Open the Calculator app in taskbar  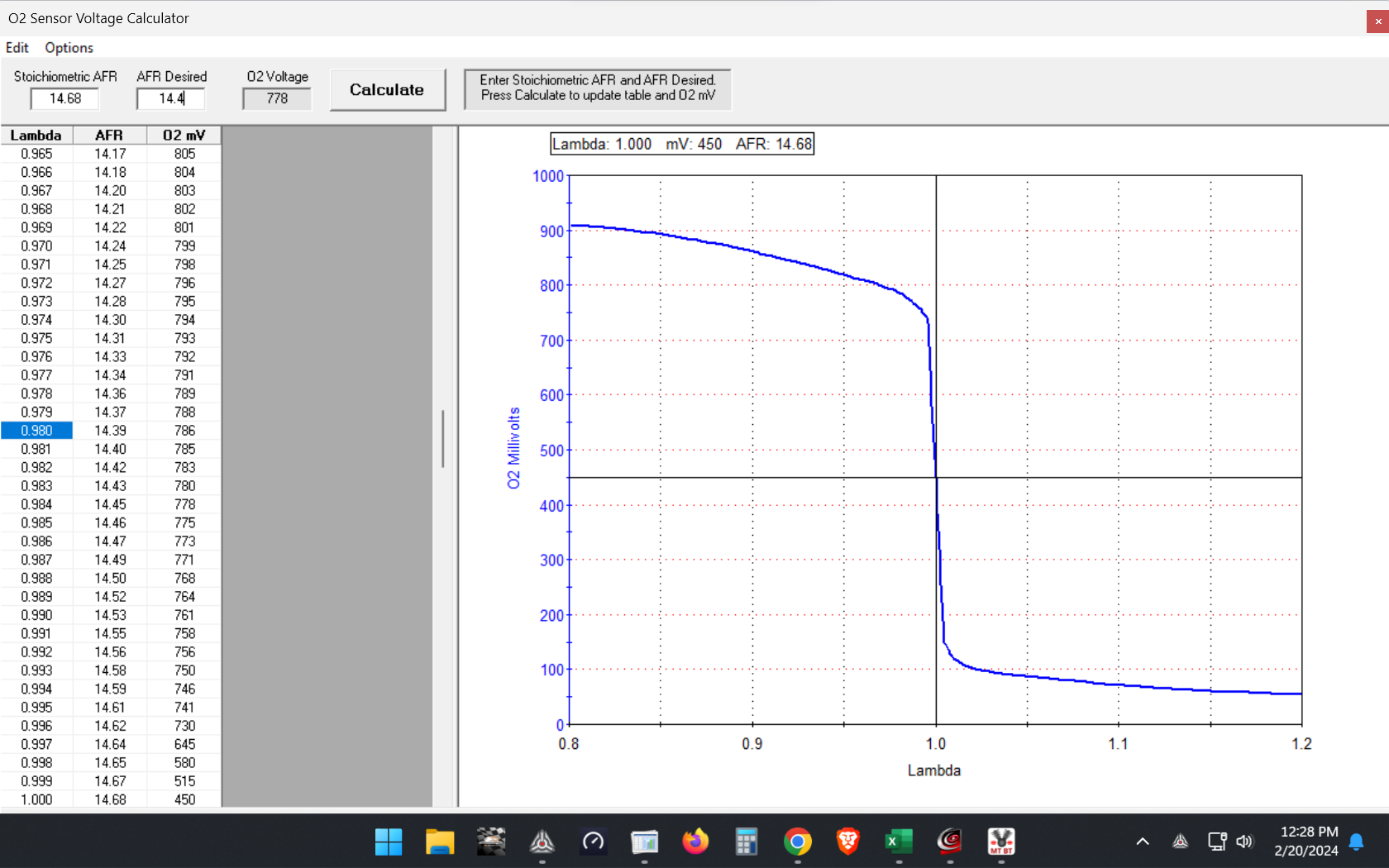coord(746,842)
